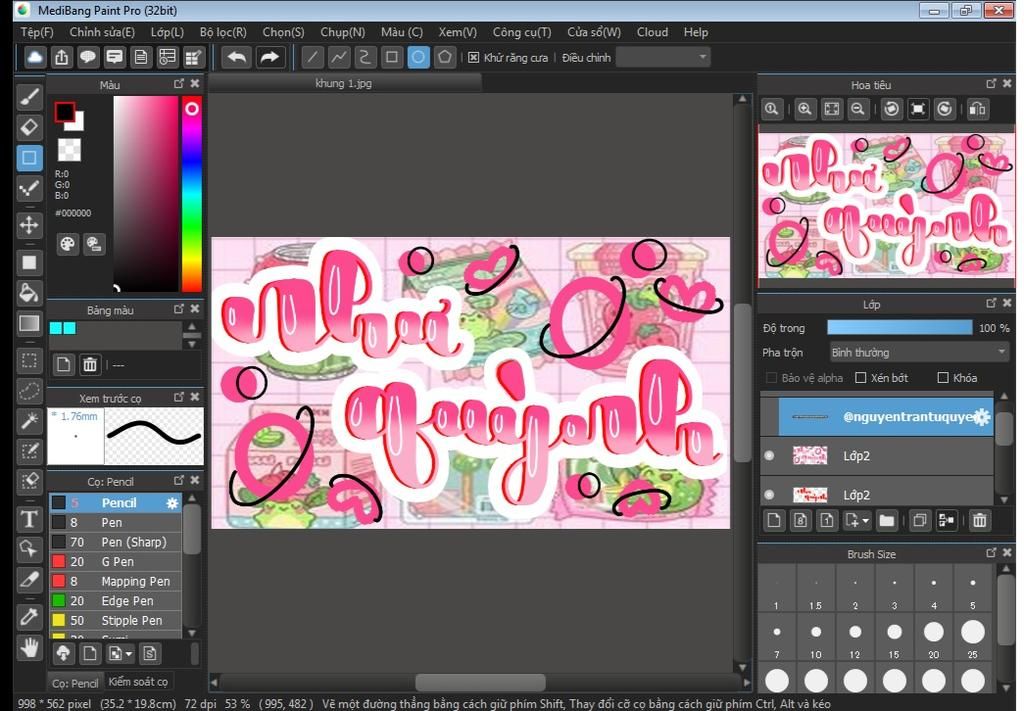Choose the polyline shape mode
1024x711 pixels.
point(339,57)
